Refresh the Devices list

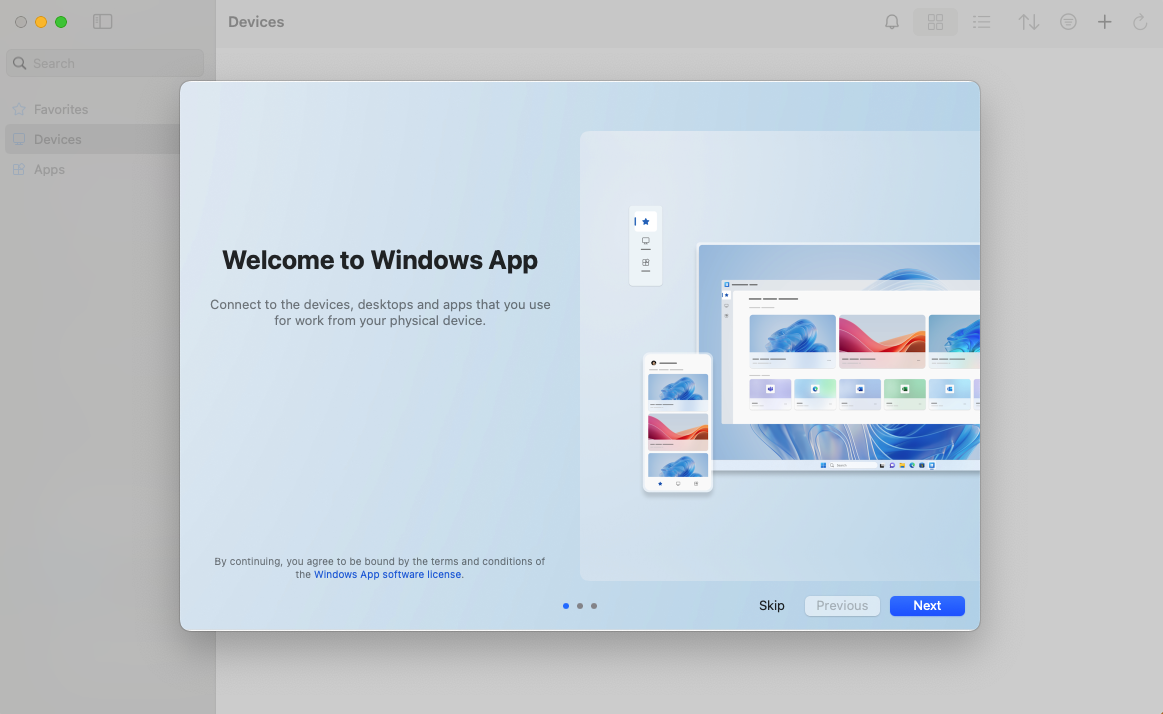(x=1140, y=22)
